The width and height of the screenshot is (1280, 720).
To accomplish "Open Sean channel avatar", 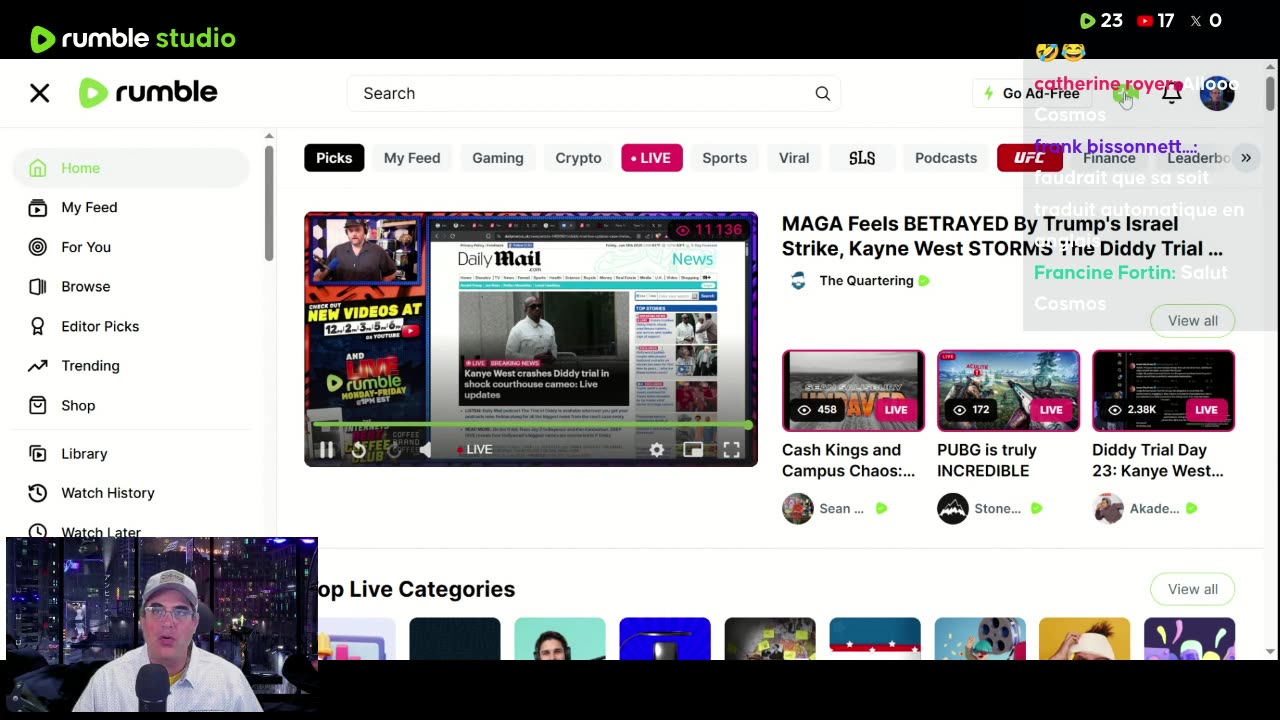I will pos(798,509).
